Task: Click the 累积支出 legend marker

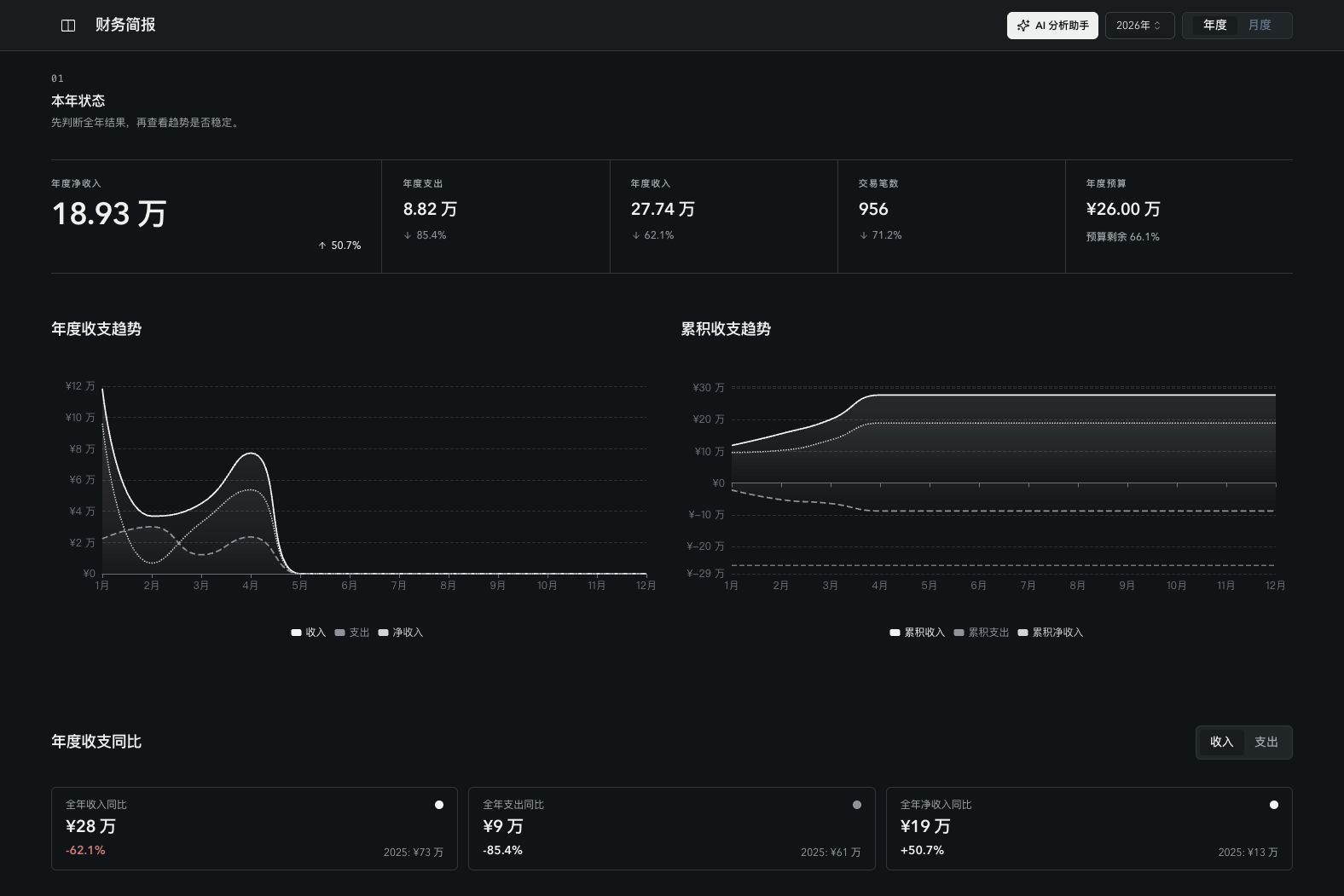Action: [x=959, y=633]
